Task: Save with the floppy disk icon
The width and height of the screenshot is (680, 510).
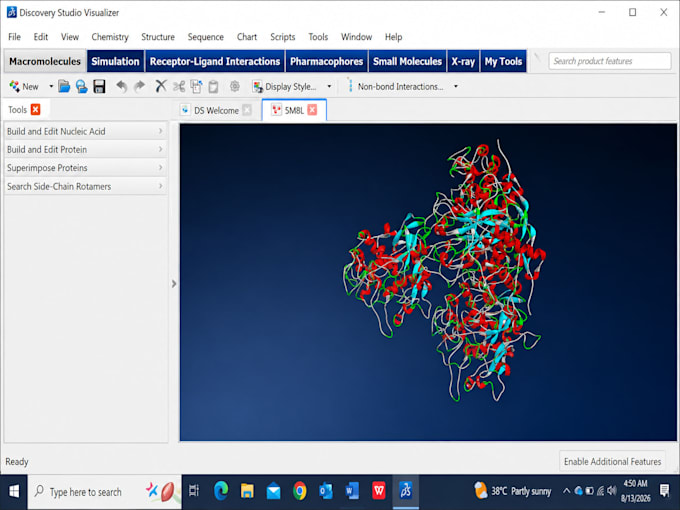Action: click(99, 87)
